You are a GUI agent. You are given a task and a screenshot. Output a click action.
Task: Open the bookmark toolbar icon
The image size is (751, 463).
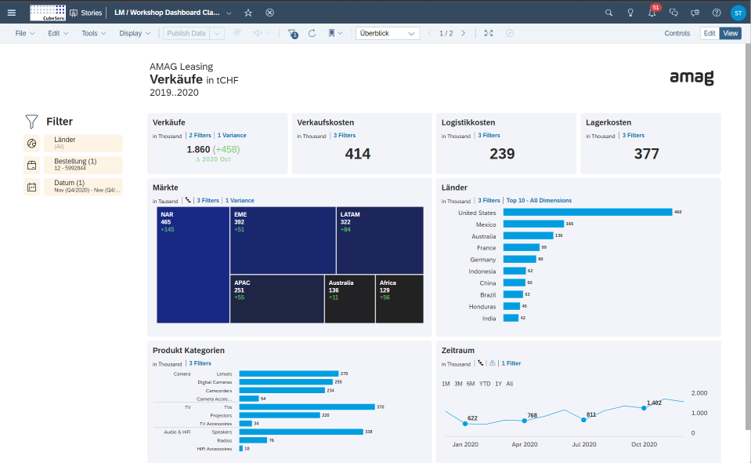pos(331,34)
